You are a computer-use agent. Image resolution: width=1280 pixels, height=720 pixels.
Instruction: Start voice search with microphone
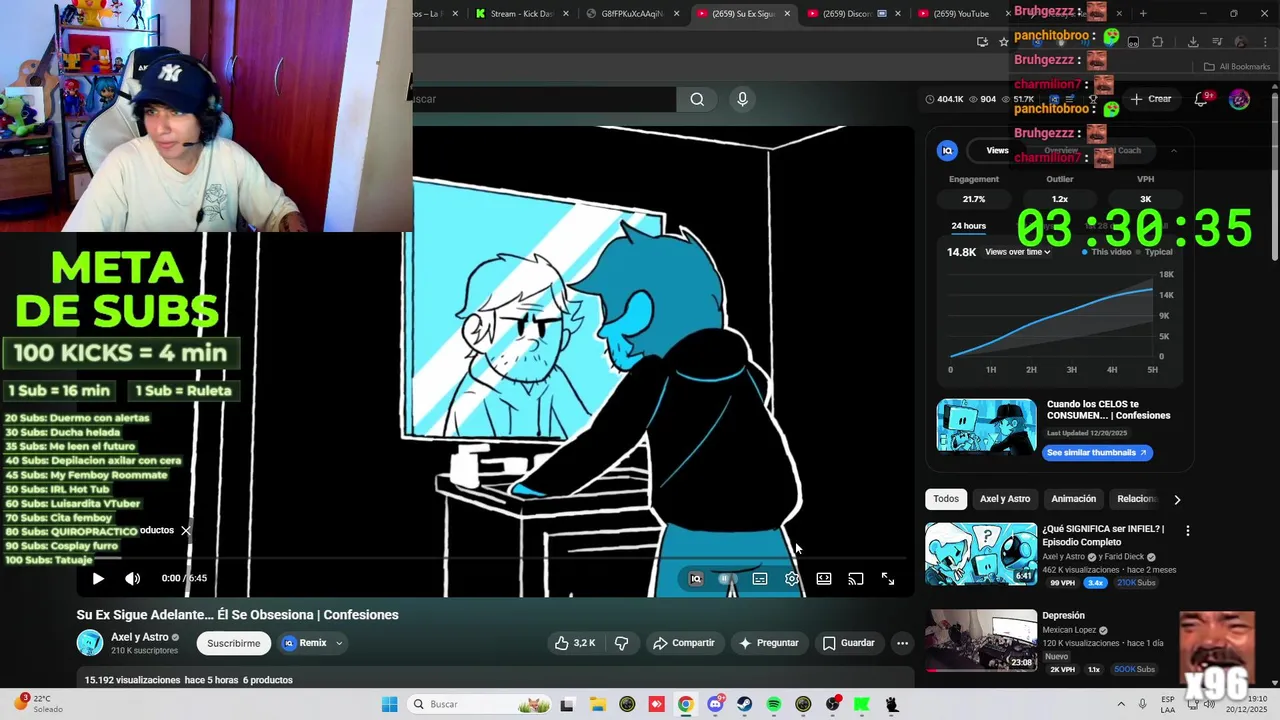pos(742,99)
